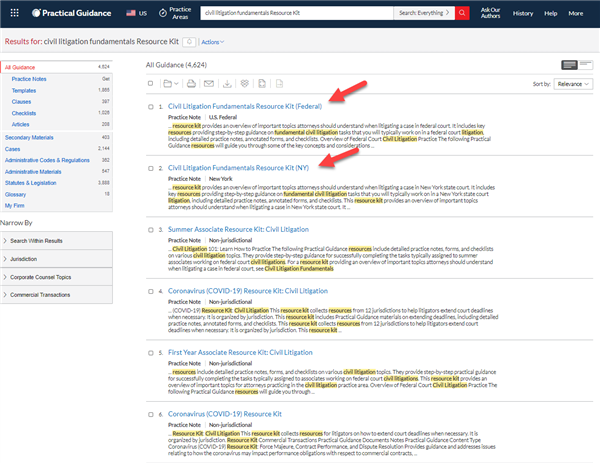Switch to full detail view icon
This screenshot has width=600, height=463.
click(569, 65)
